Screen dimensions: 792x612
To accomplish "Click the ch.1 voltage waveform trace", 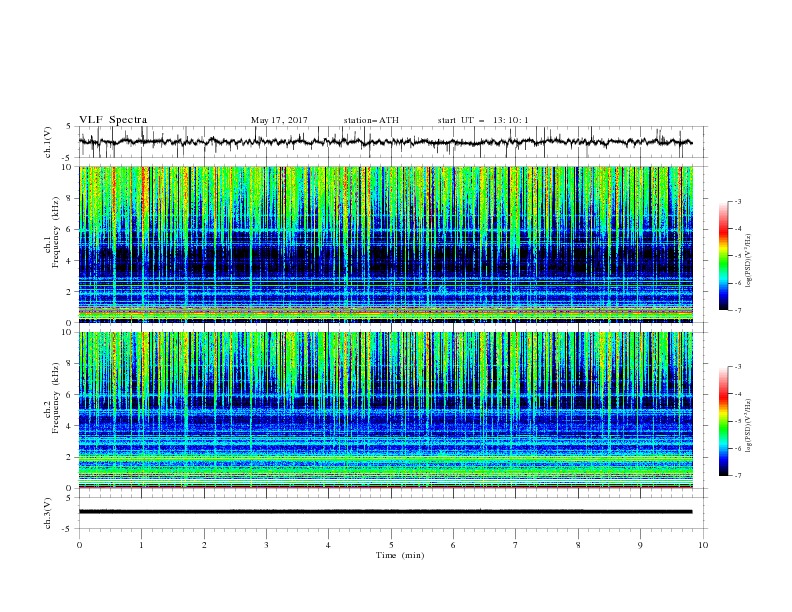I will click(x=385, y=142).
